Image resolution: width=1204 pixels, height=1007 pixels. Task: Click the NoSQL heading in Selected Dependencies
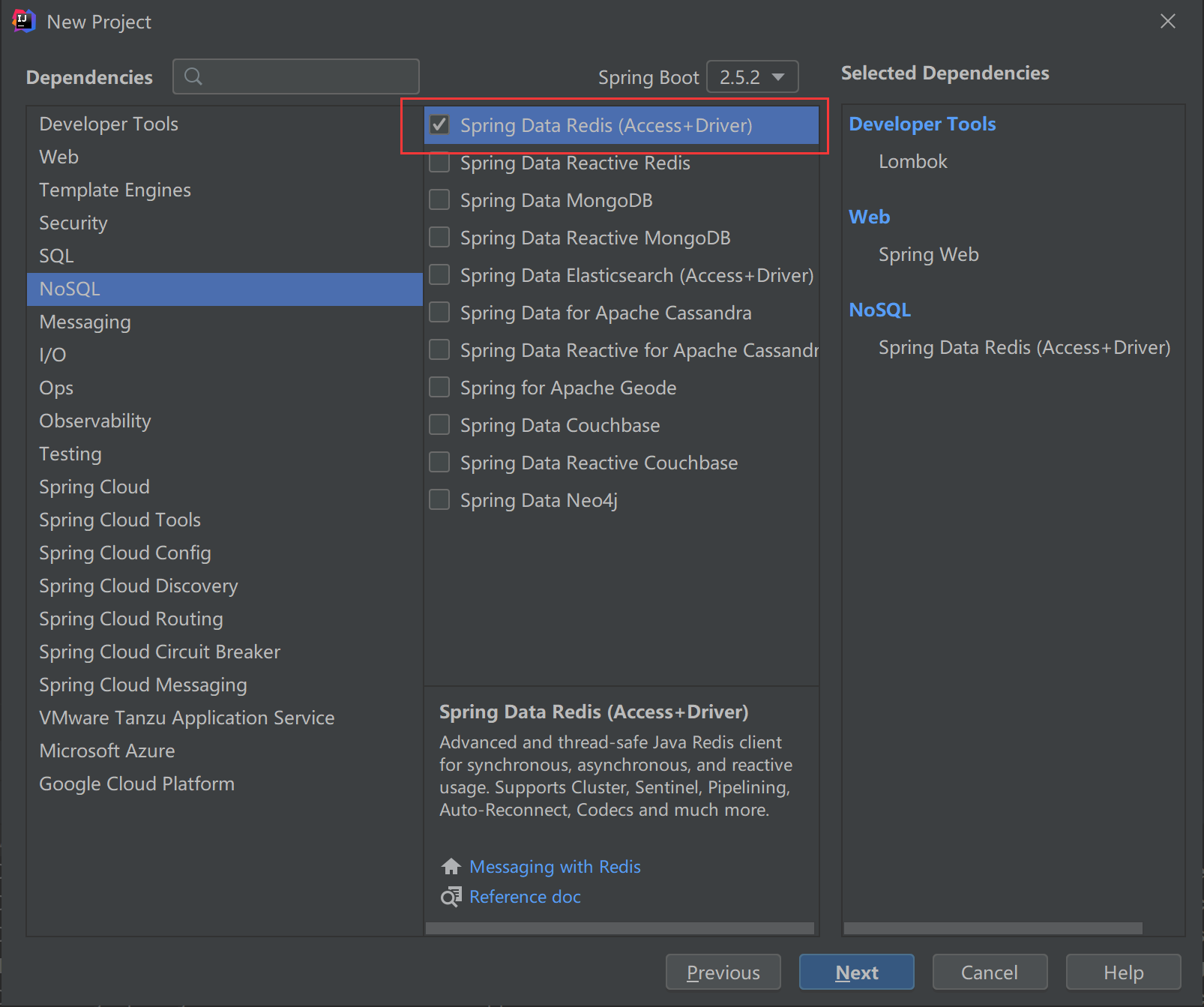point(879,310)
